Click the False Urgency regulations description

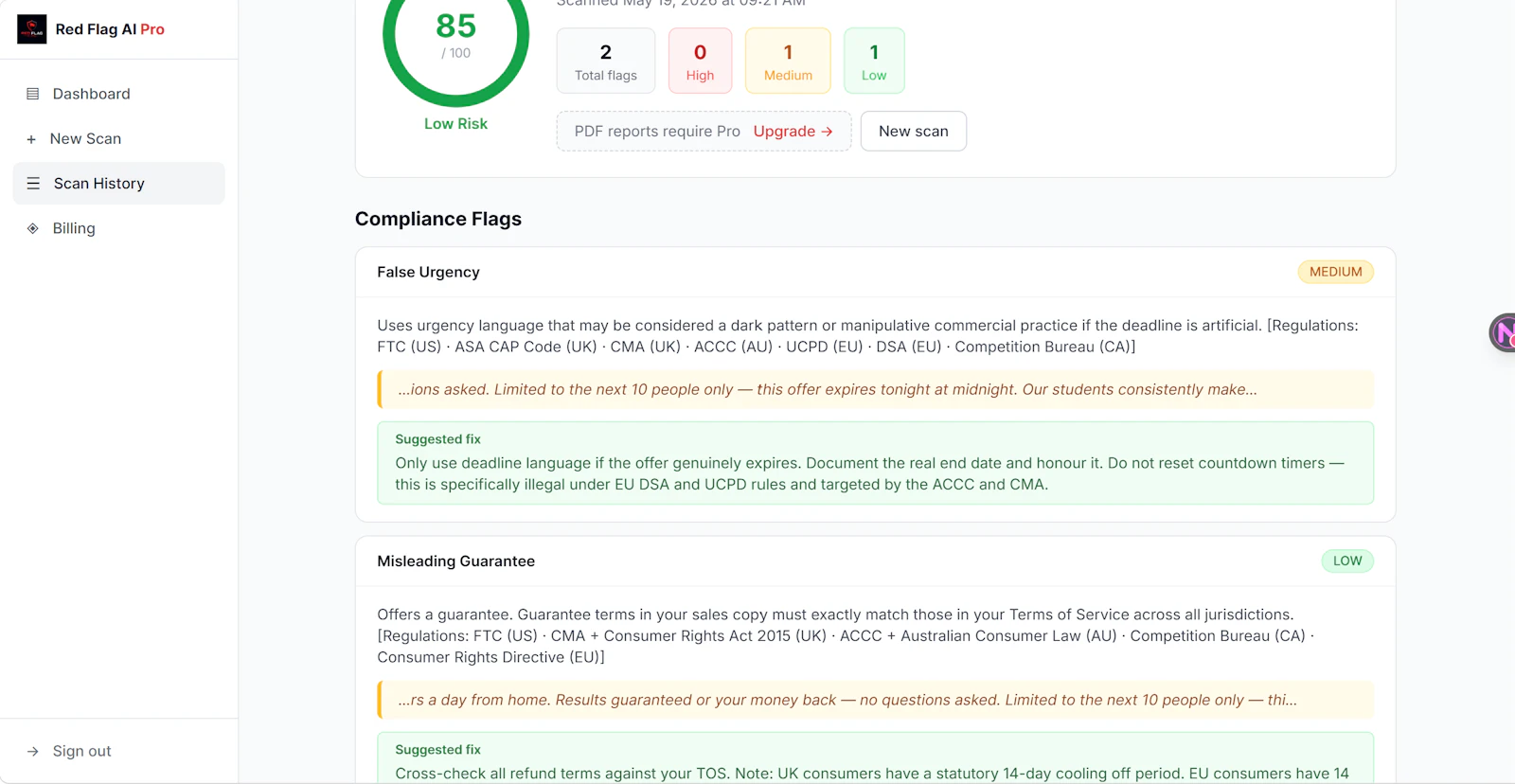pyautogui.click(x=867, y=336)
